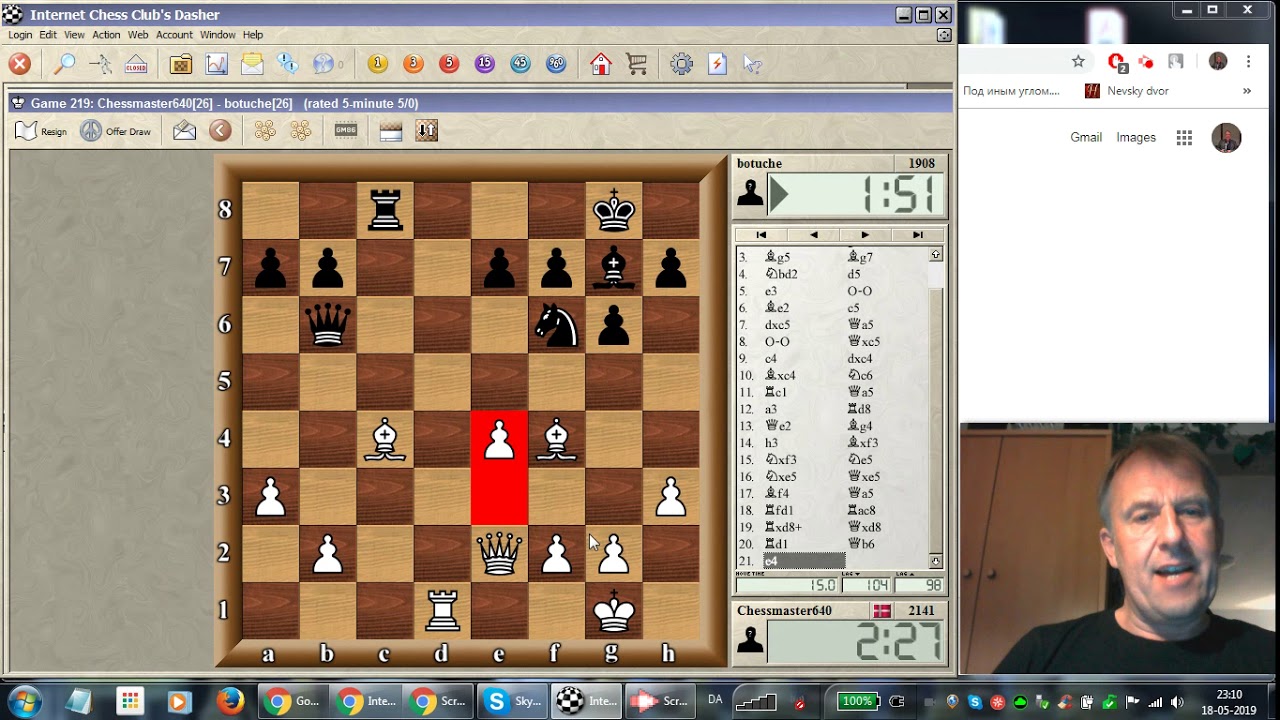
Task: Click the red disconnect X toolbar icon
Action: (20, 64)
